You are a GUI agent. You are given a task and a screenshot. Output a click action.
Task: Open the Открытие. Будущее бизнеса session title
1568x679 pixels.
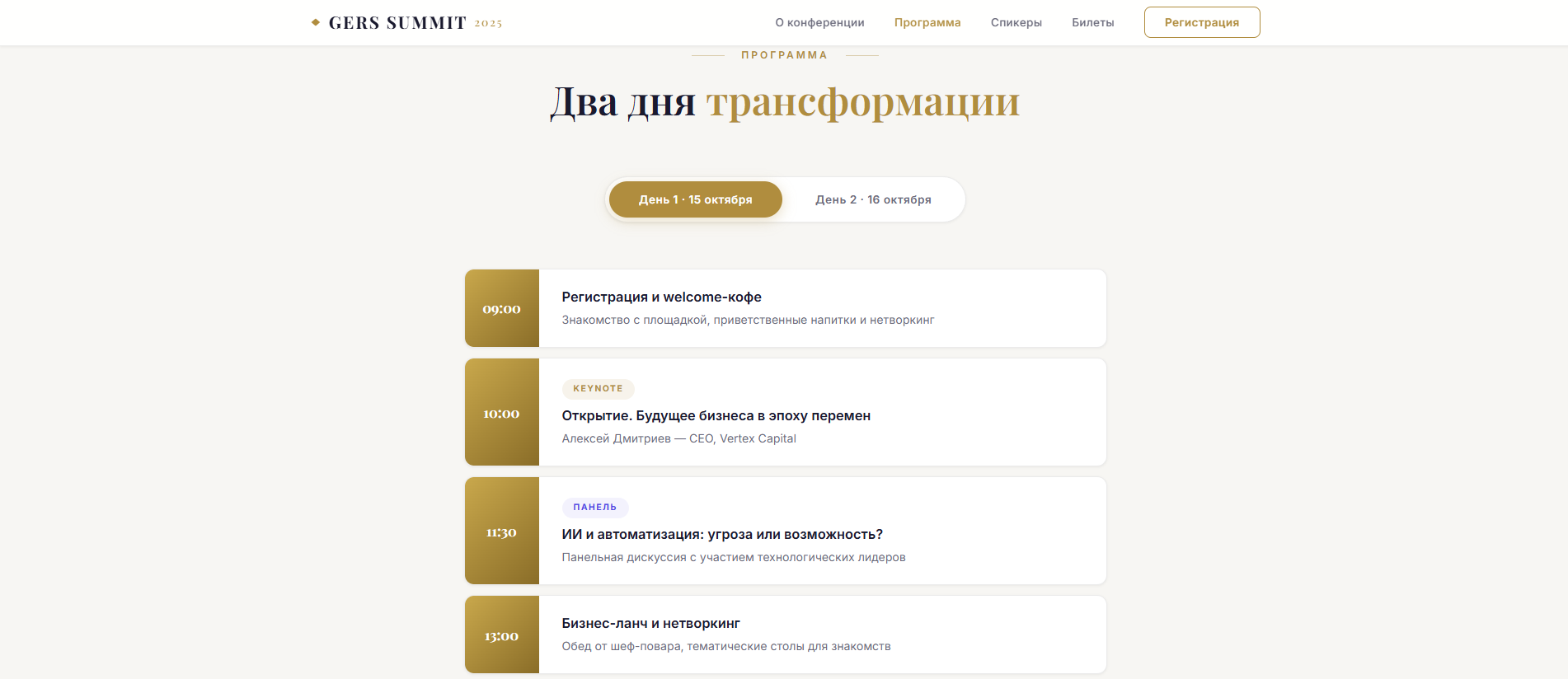click(716, 415)
